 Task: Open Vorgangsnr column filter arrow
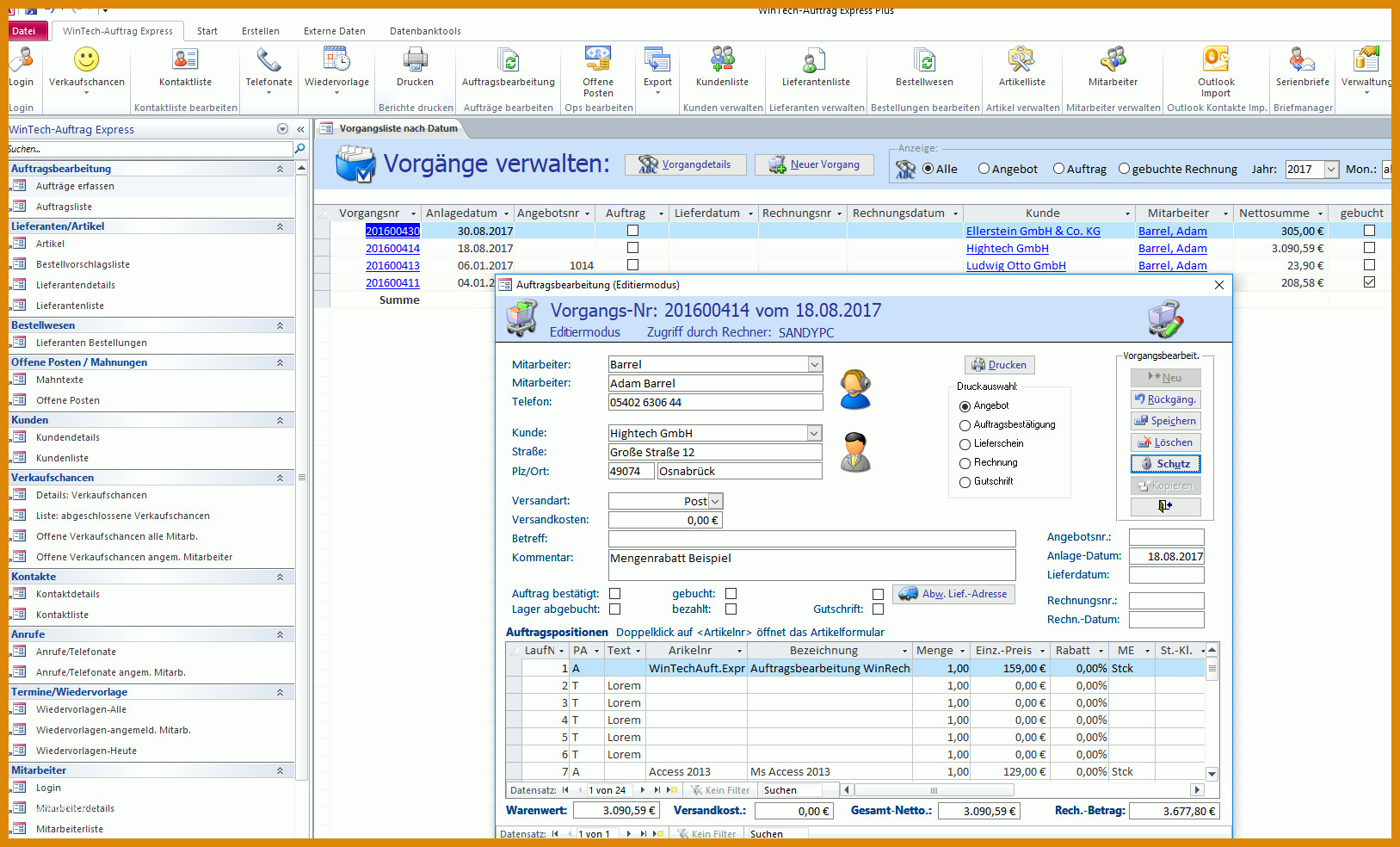coord(413,213)
